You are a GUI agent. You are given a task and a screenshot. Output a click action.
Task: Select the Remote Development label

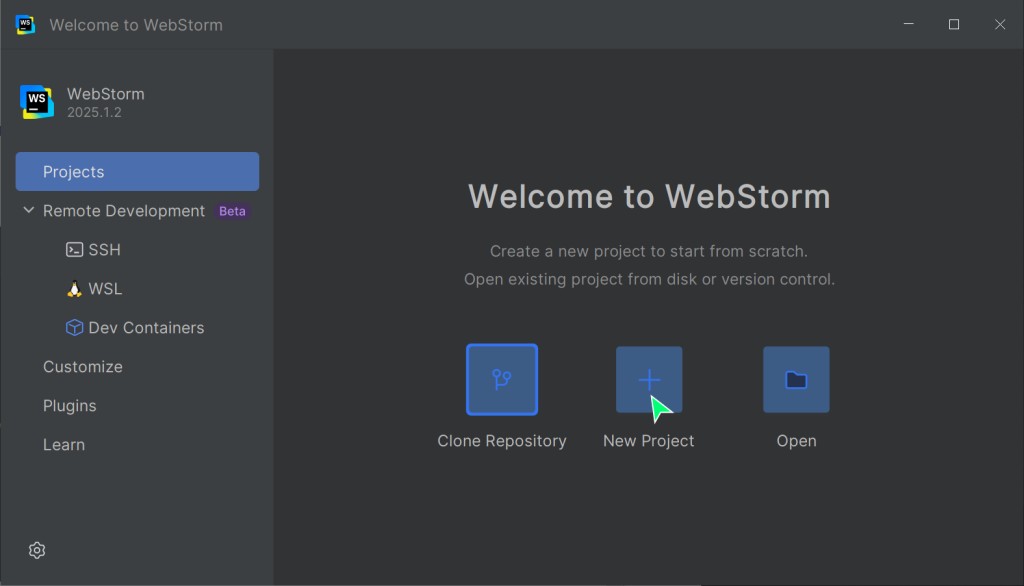pos(124,211)
